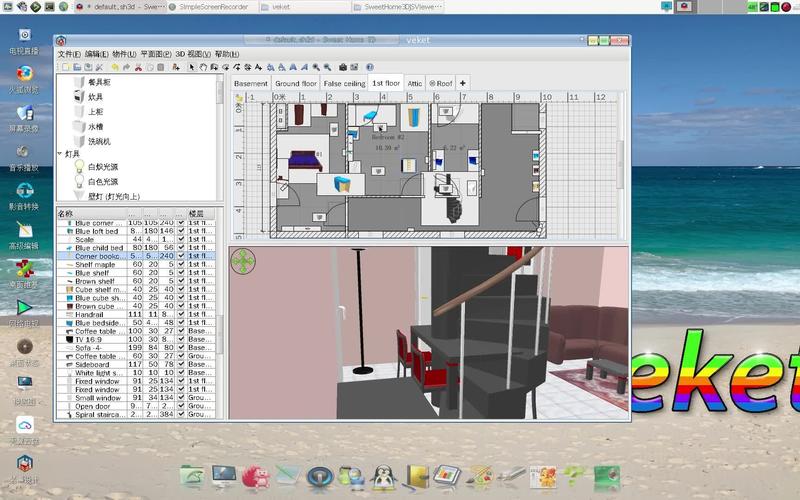Toggle visibility checkbox for Handrail row
Viewport: 800px width, 500px height.
pyautogui.click(x=181, y=314)
